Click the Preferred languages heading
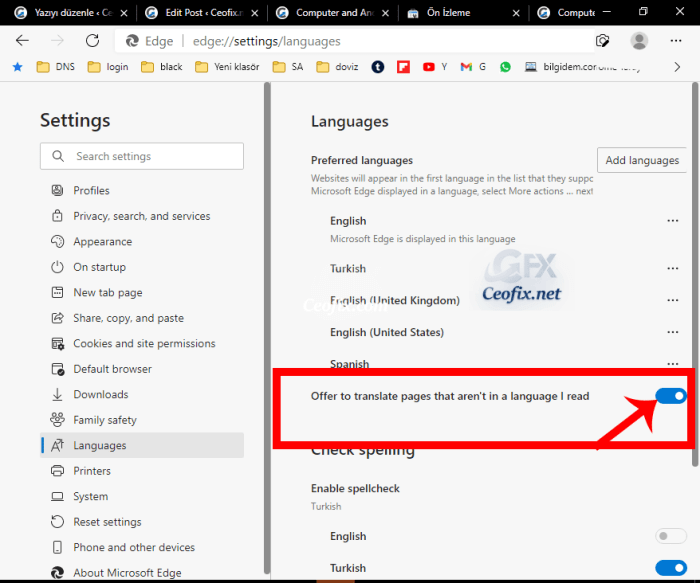The height and width of the screenshot is (583, 700). tap(362, 160)
